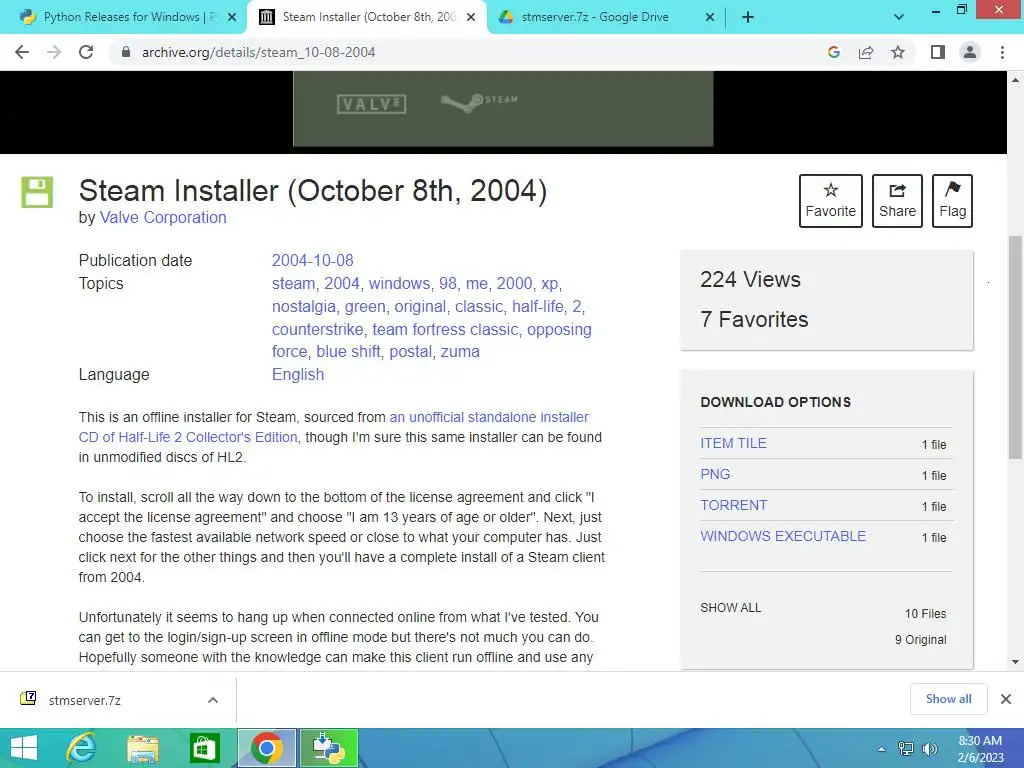Screen dimensions: 1024x768
Task: Open the 'blue shift' topic link
Action: point(348,351)
